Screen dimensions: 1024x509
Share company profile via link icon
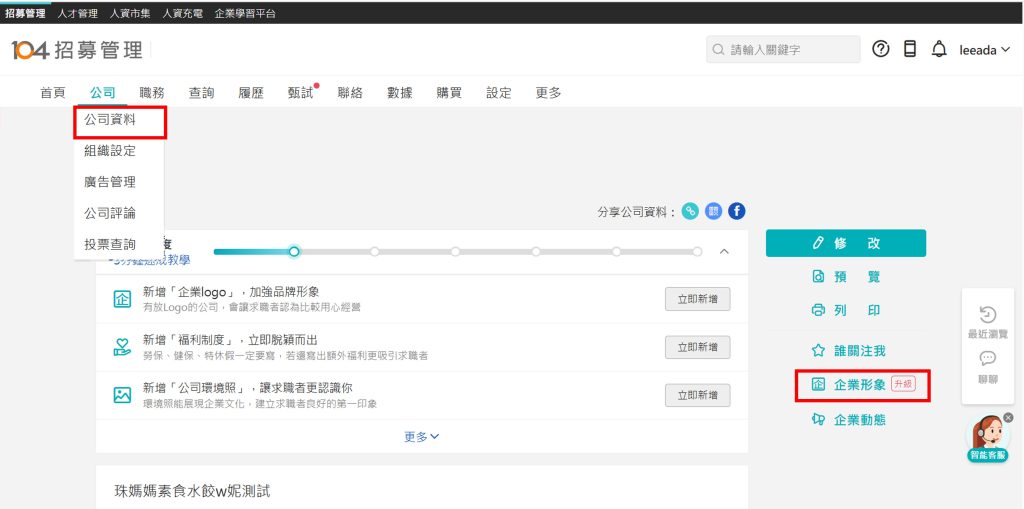690,211
